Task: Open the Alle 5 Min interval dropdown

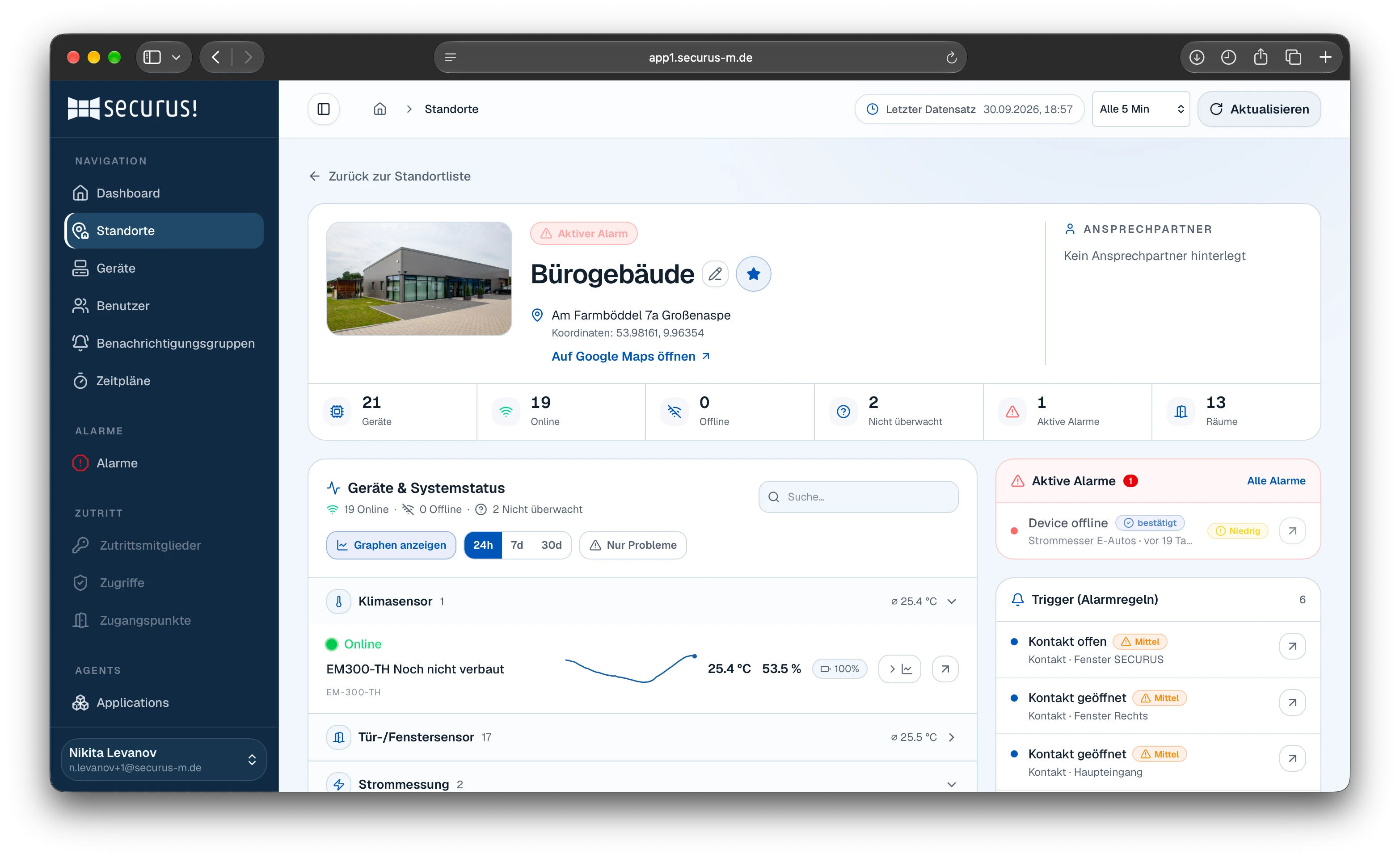Action: (1140, 109)
